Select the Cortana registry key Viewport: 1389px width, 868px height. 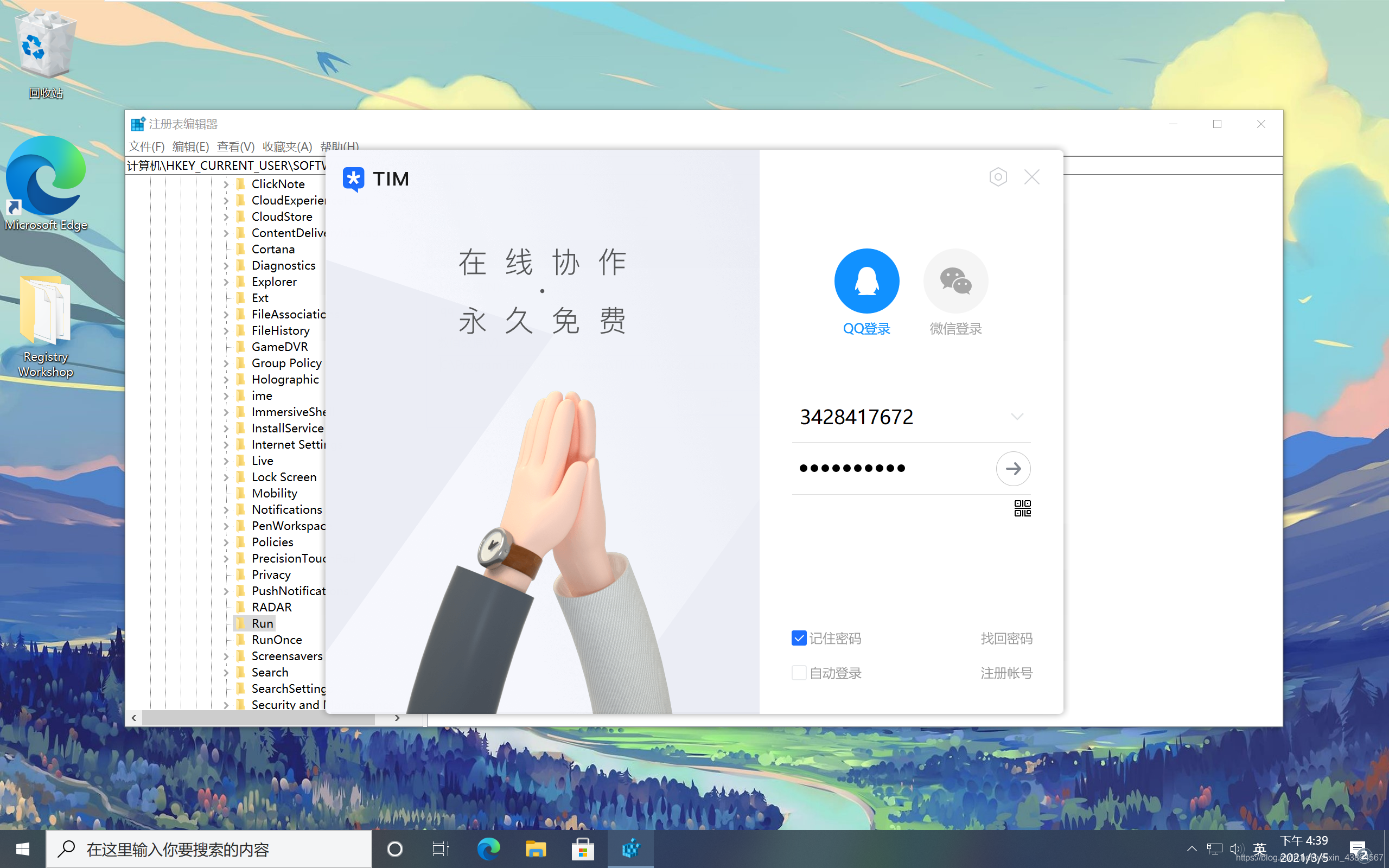point(272,249)
